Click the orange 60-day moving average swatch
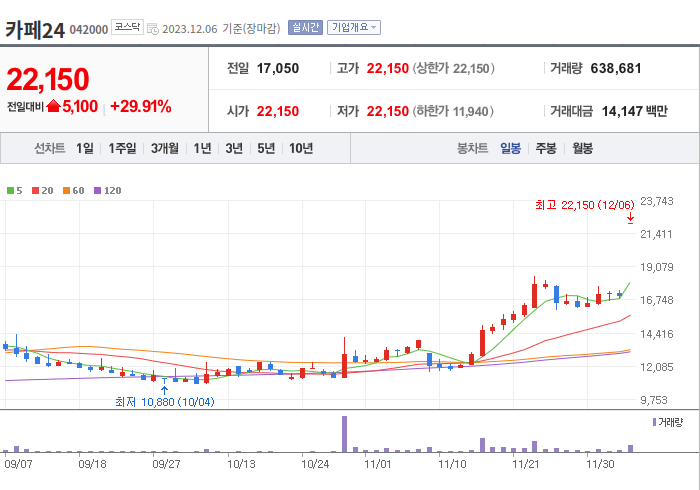 [x=67, y=191]
